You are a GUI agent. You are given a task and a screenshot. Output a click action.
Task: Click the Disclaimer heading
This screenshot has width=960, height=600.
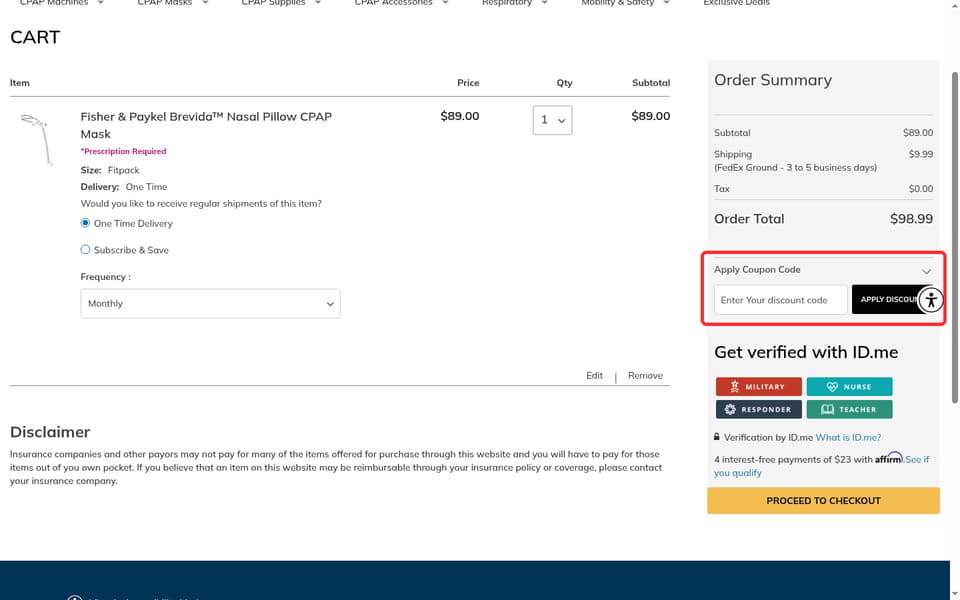pyautogui.click(x=50, y=432)
